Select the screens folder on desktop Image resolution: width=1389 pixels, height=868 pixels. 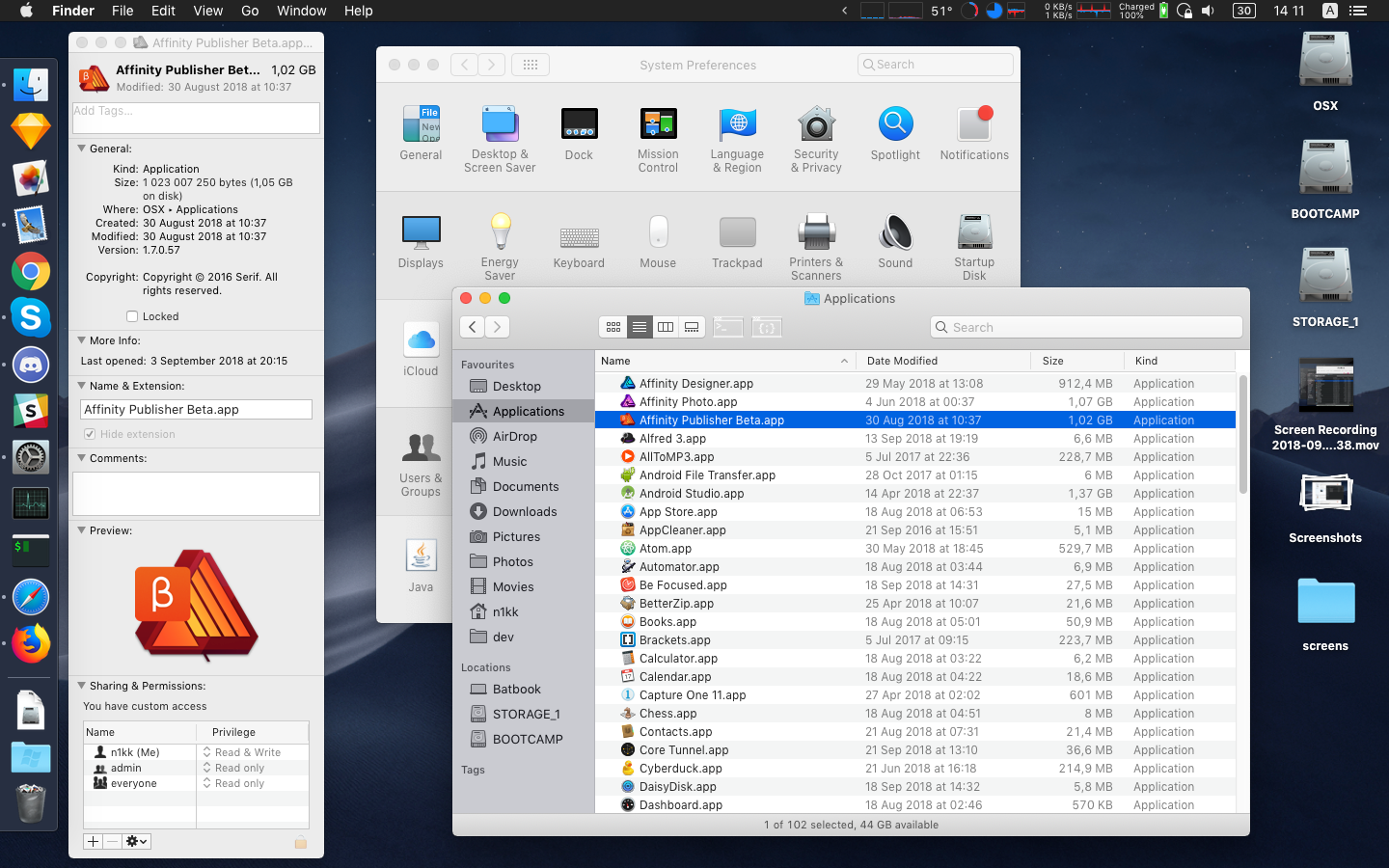(x=1325, y=614)
